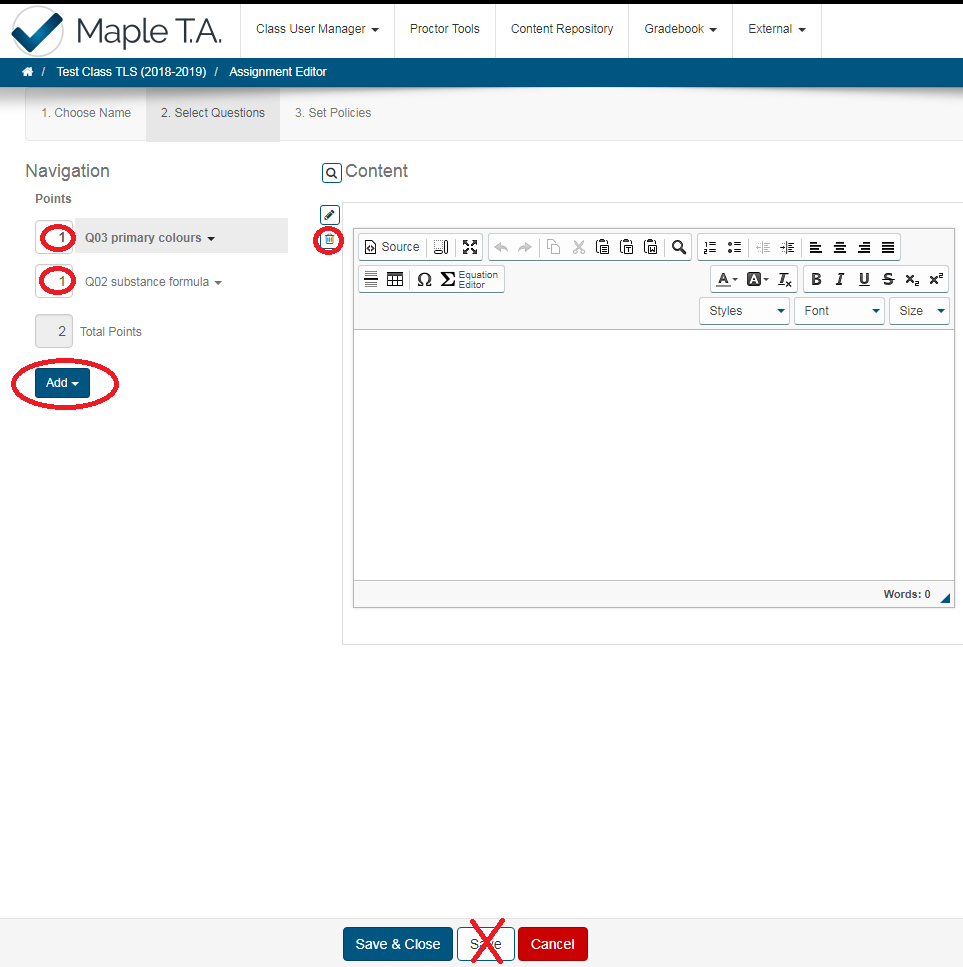Insert a table in the editor
Screen dimensions: 963x967
tap(395, 280)
